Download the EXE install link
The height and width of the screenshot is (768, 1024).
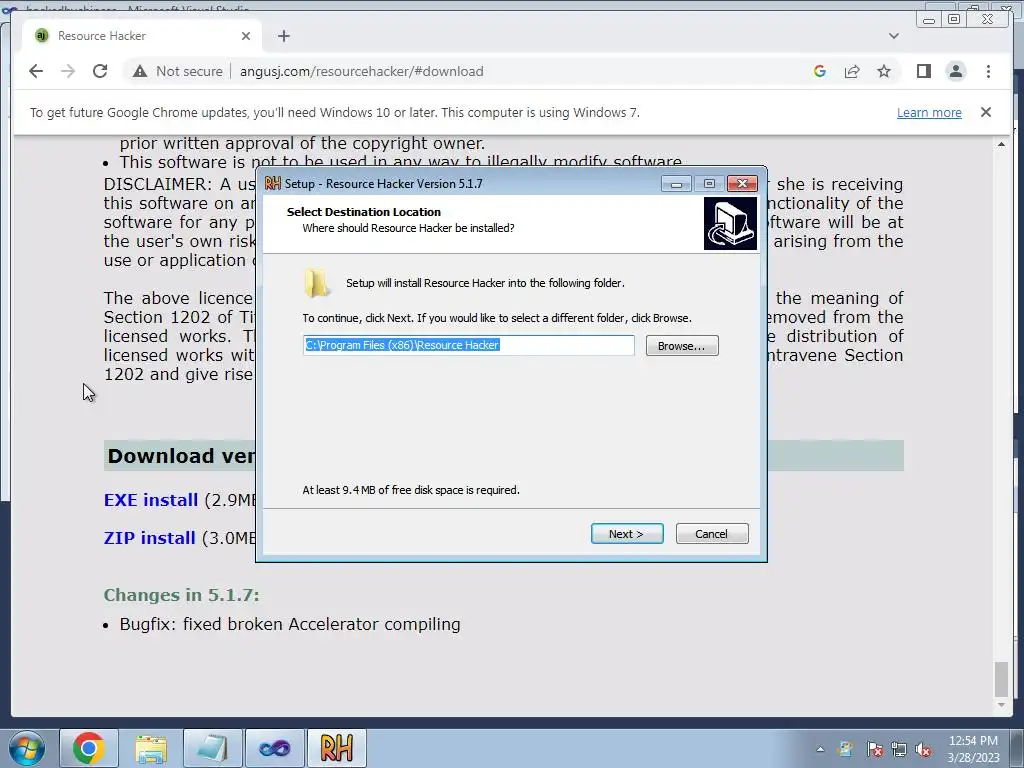tap(151, 500)
